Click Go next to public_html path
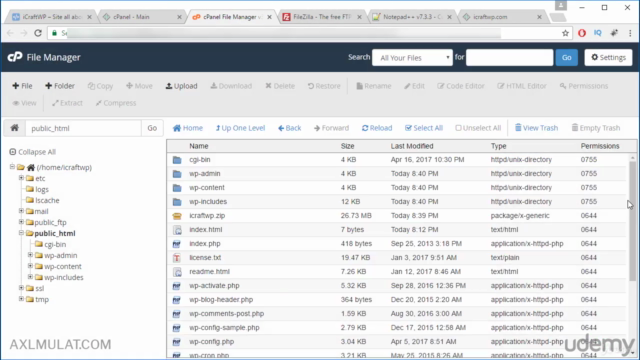Screen dimensions: 640x360 point(152,128)
